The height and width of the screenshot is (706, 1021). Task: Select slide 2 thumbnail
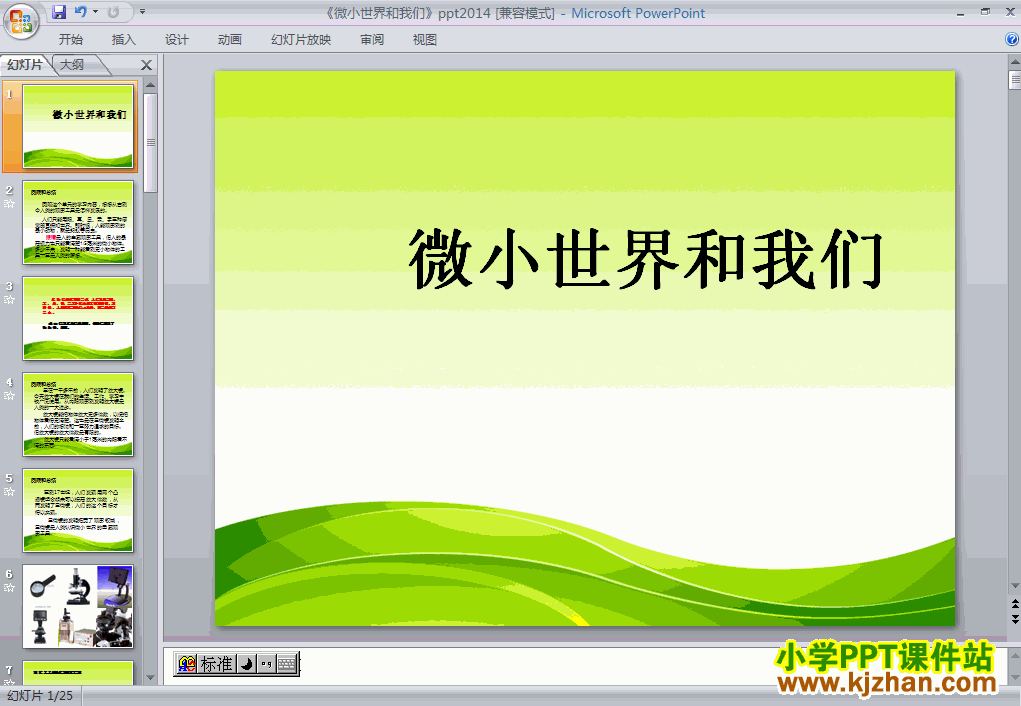pos(78,223)
